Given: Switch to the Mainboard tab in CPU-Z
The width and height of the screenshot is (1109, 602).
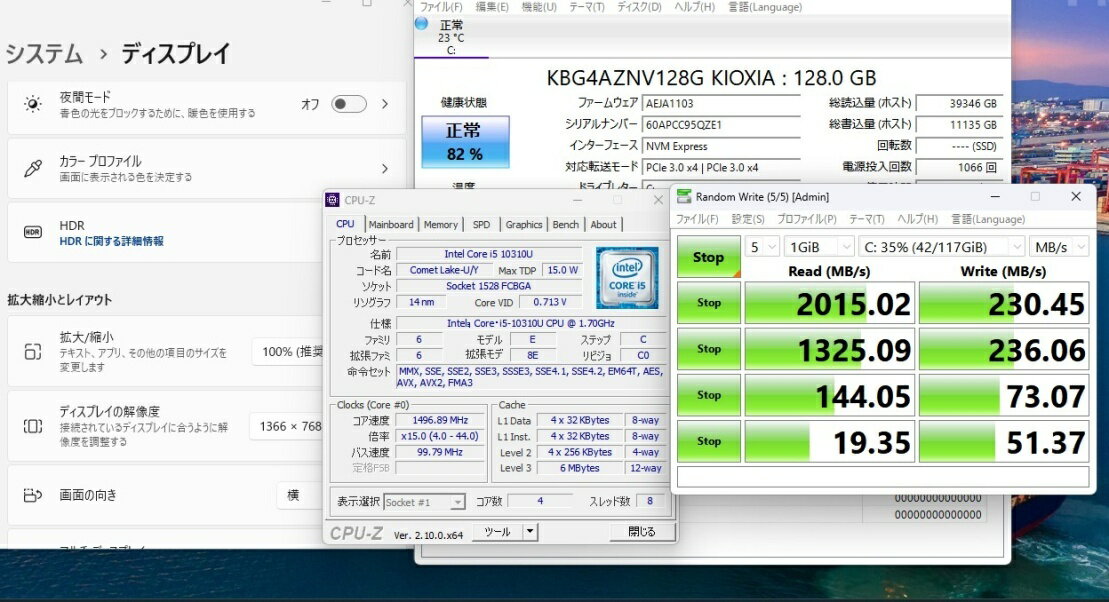Looking at the screenshot, I should 391,225.
